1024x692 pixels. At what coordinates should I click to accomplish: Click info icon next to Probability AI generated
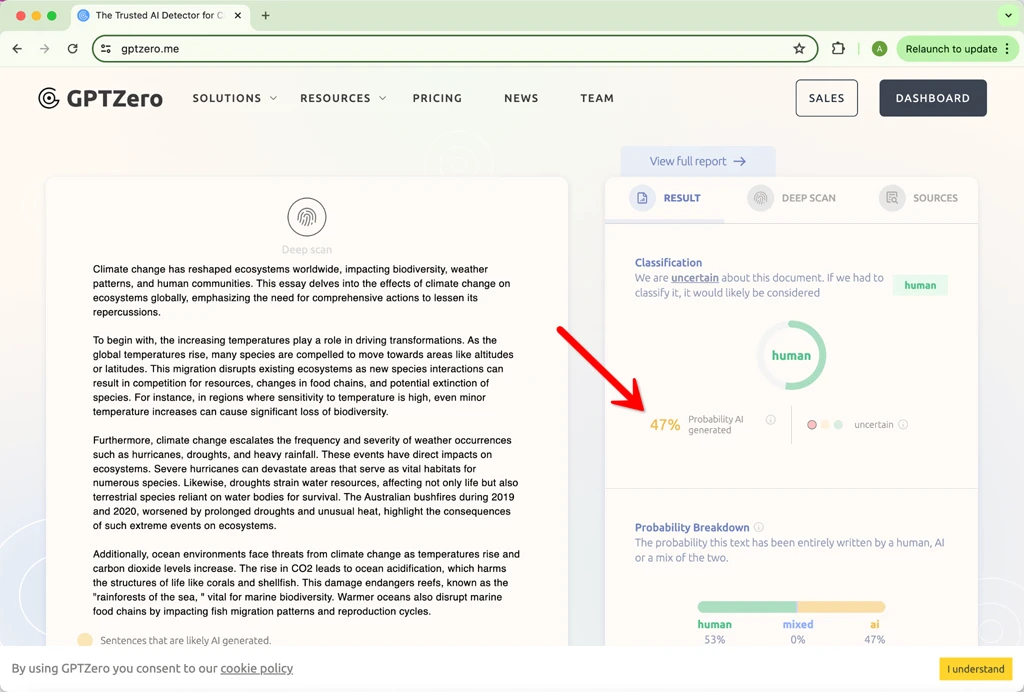pos(771,420)
